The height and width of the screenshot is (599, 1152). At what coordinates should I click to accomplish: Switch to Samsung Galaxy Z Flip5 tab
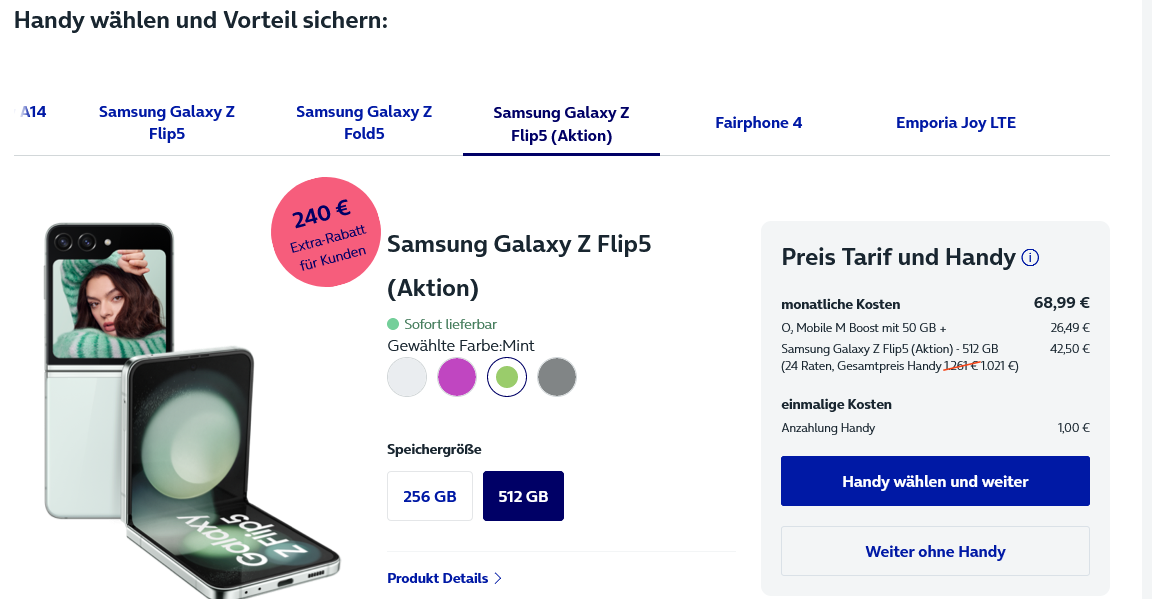[x=167, y=123]
